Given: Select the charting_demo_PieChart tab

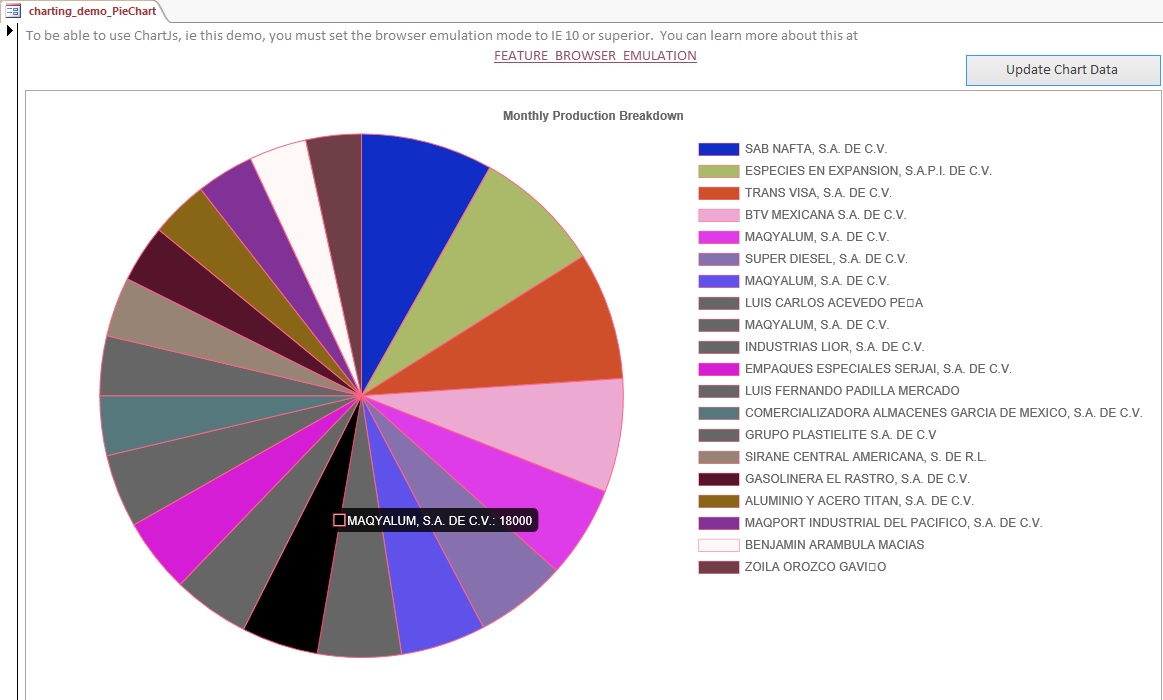Looking at the screenshot, I should [92, 11].
